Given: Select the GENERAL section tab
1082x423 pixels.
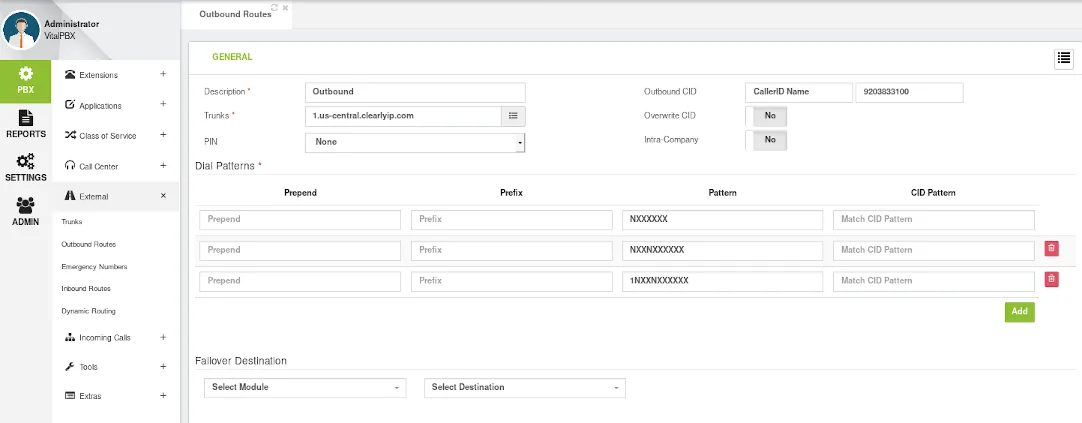Looking at the screenshot, I should click(232, 57).
